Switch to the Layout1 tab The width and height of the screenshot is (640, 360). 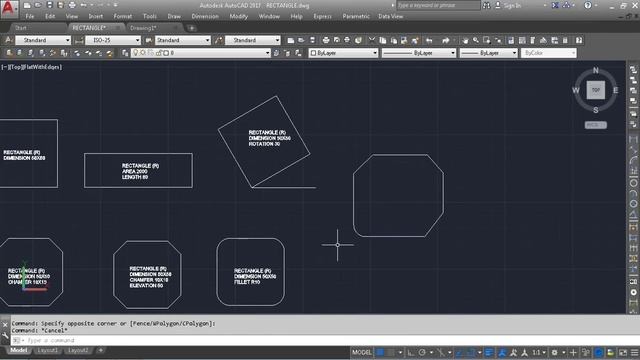tap(48, 350)
